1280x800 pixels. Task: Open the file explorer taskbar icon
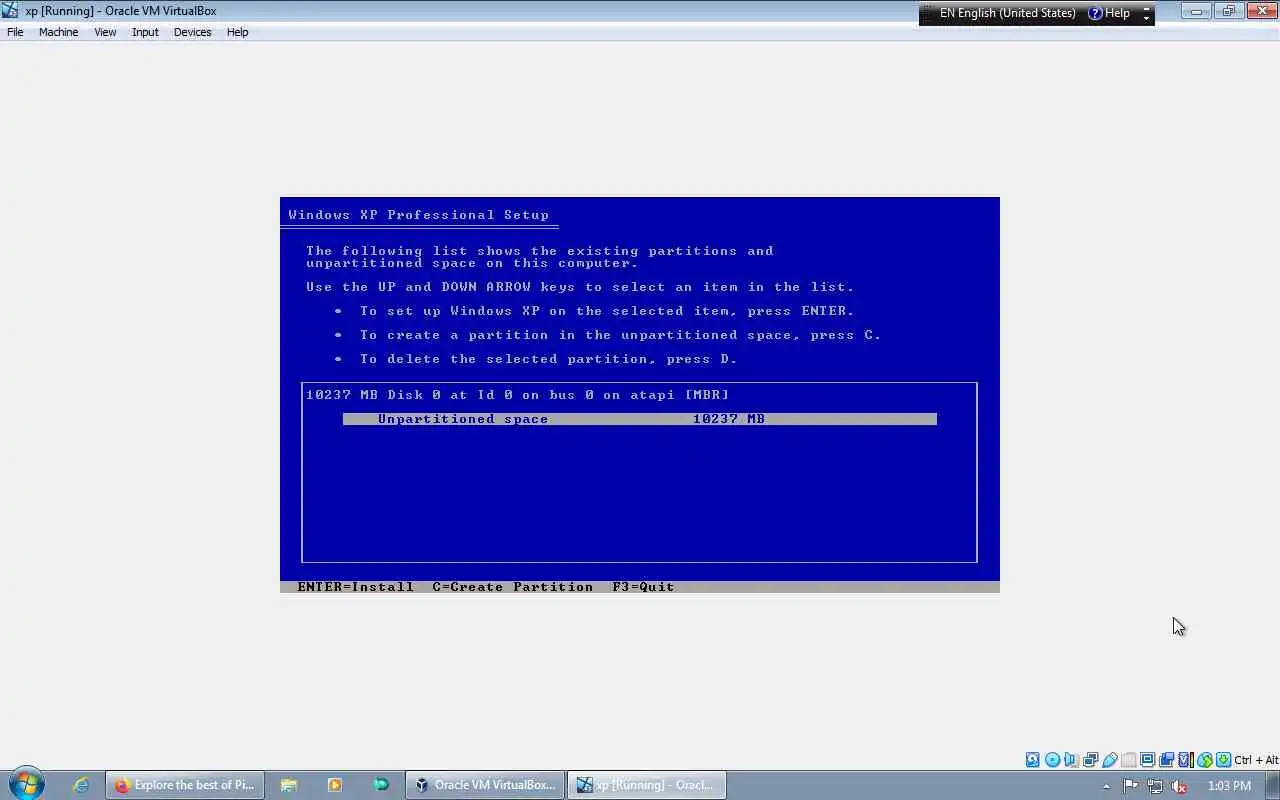point(289,785)
